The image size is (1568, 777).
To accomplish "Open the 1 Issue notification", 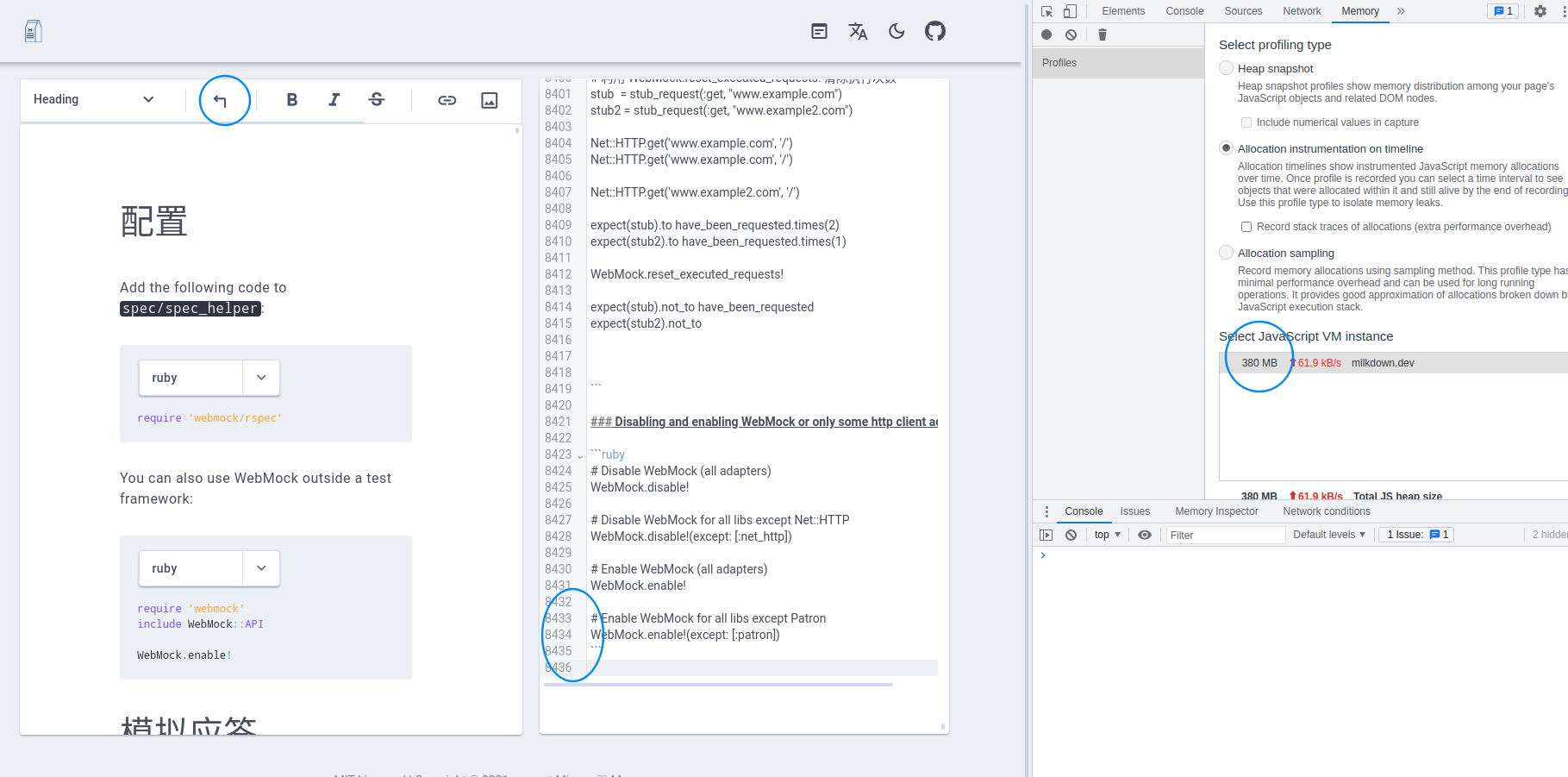I will (x=1415, y=534).
